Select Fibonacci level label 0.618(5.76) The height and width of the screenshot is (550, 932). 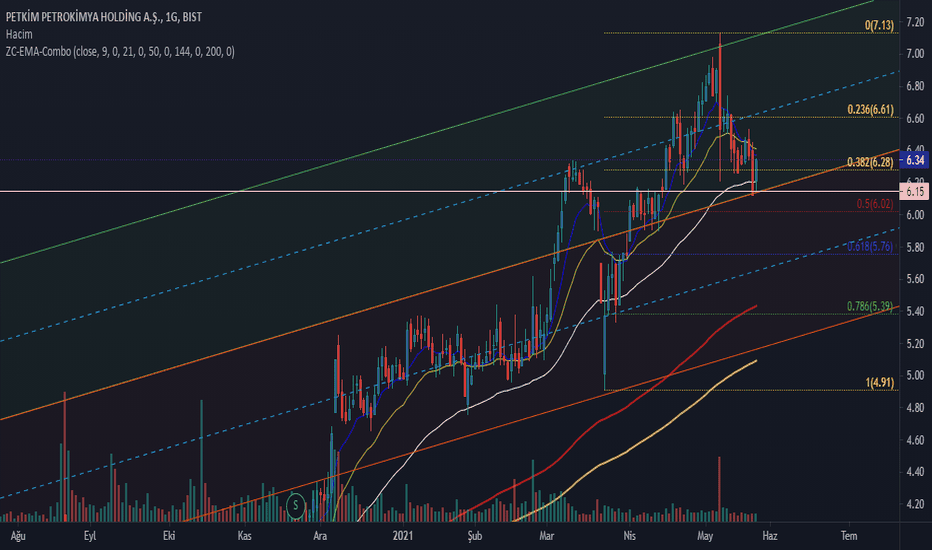(870, 247)
